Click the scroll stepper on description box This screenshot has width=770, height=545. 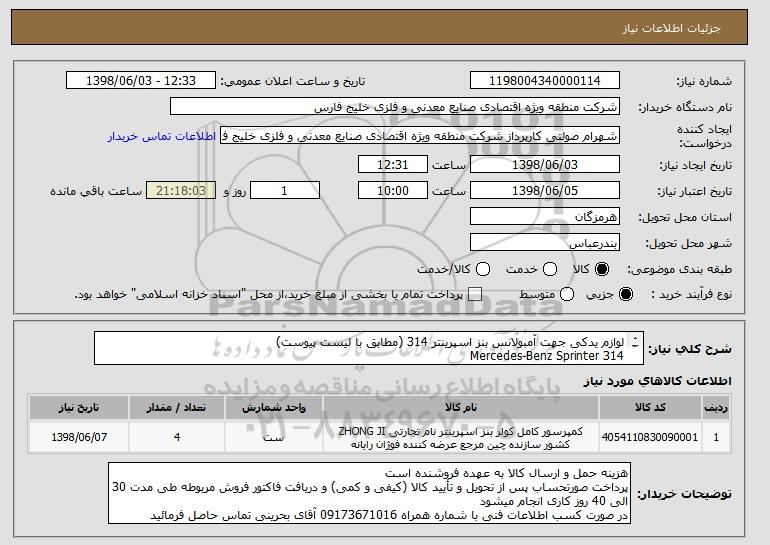point(635,342)
